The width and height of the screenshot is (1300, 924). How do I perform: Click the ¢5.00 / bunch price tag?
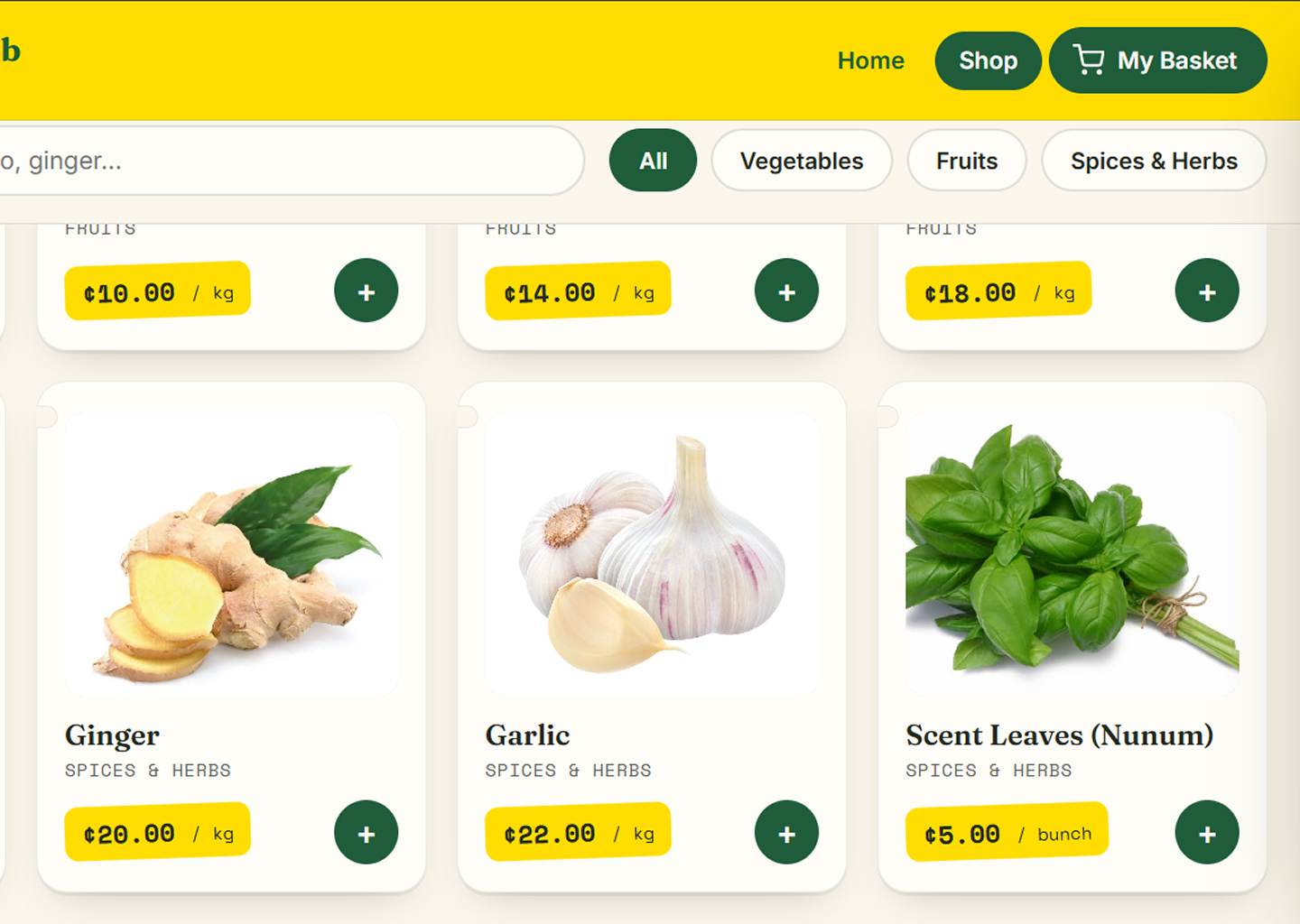click(1007, 832)
